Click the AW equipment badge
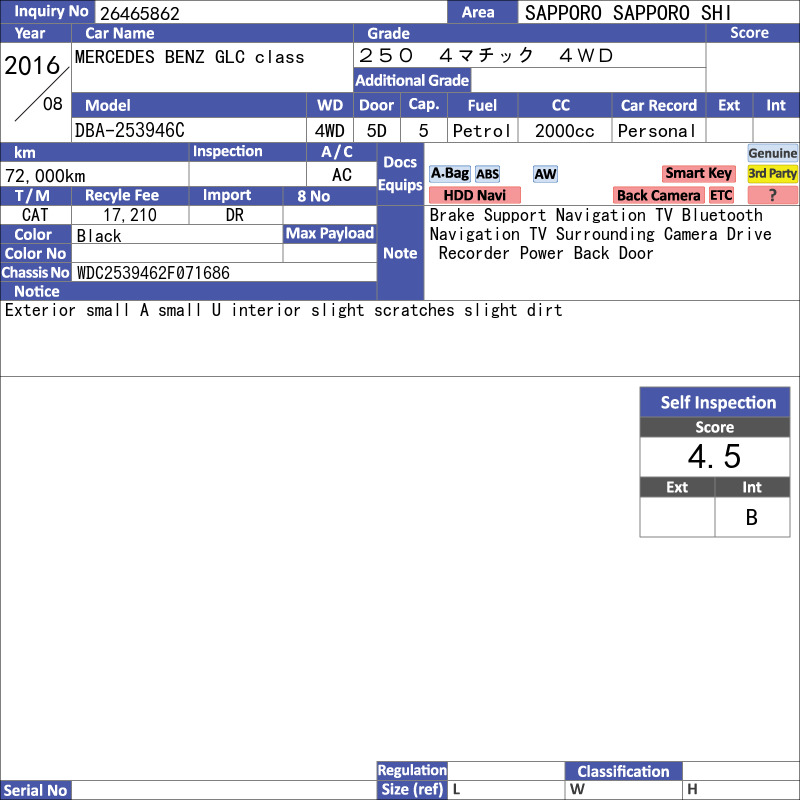Screen dimensions: 800x800 coord(545,174)
